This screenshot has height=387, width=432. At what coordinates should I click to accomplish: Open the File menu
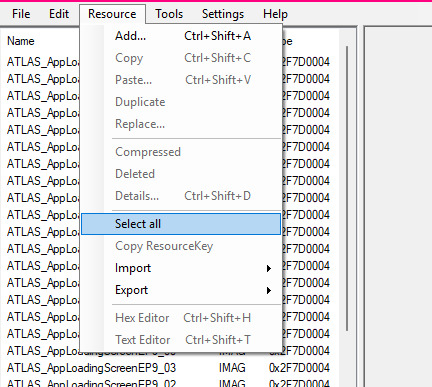pyautogui.click(x=21, y=14)
